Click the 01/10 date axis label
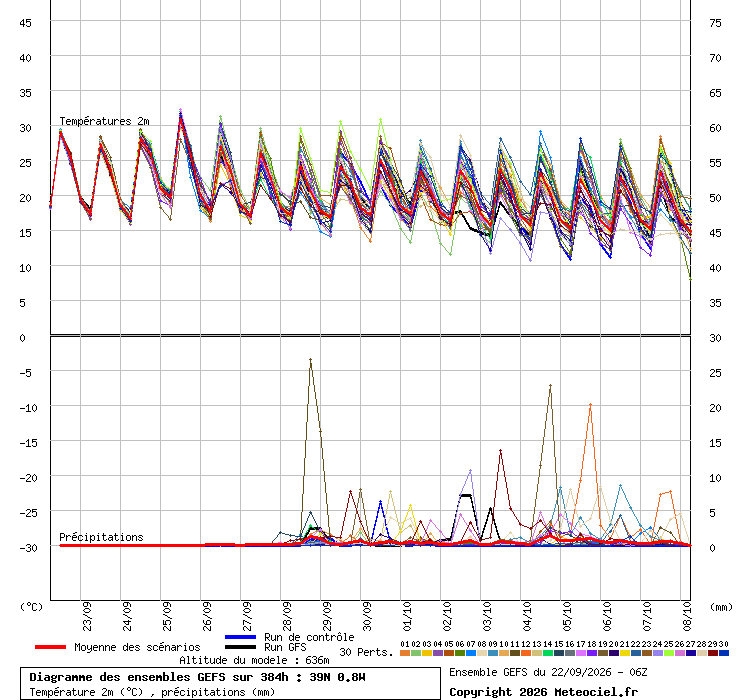740x700 pixels. (x=407, y=616)
